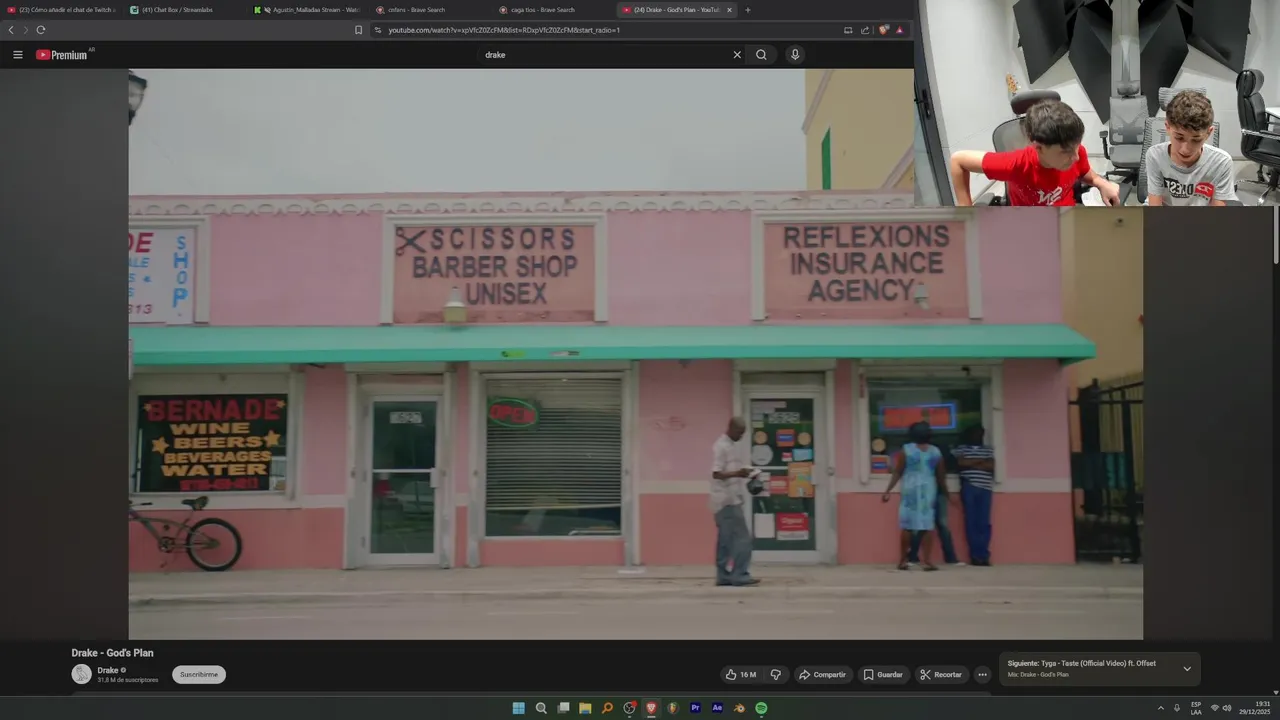Image resolution: width=1280 pixels, height=720 pixels.
Task: Open Windows taskbar search
Action: (541, 708)
